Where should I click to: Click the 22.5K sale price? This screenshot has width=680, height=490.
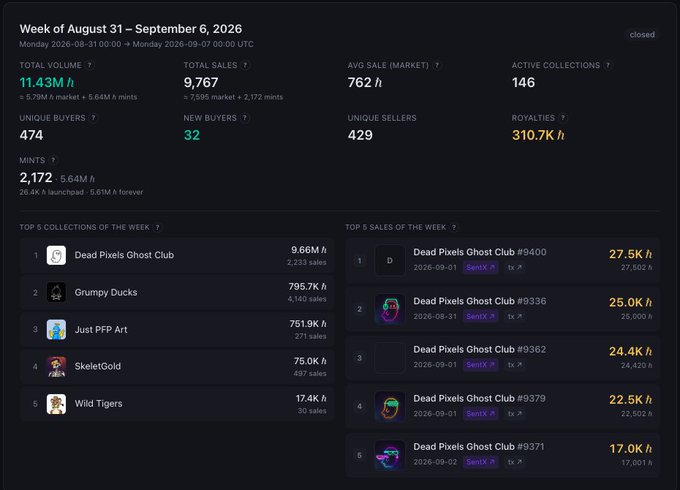pyautogui.click(x=630, y=399)
